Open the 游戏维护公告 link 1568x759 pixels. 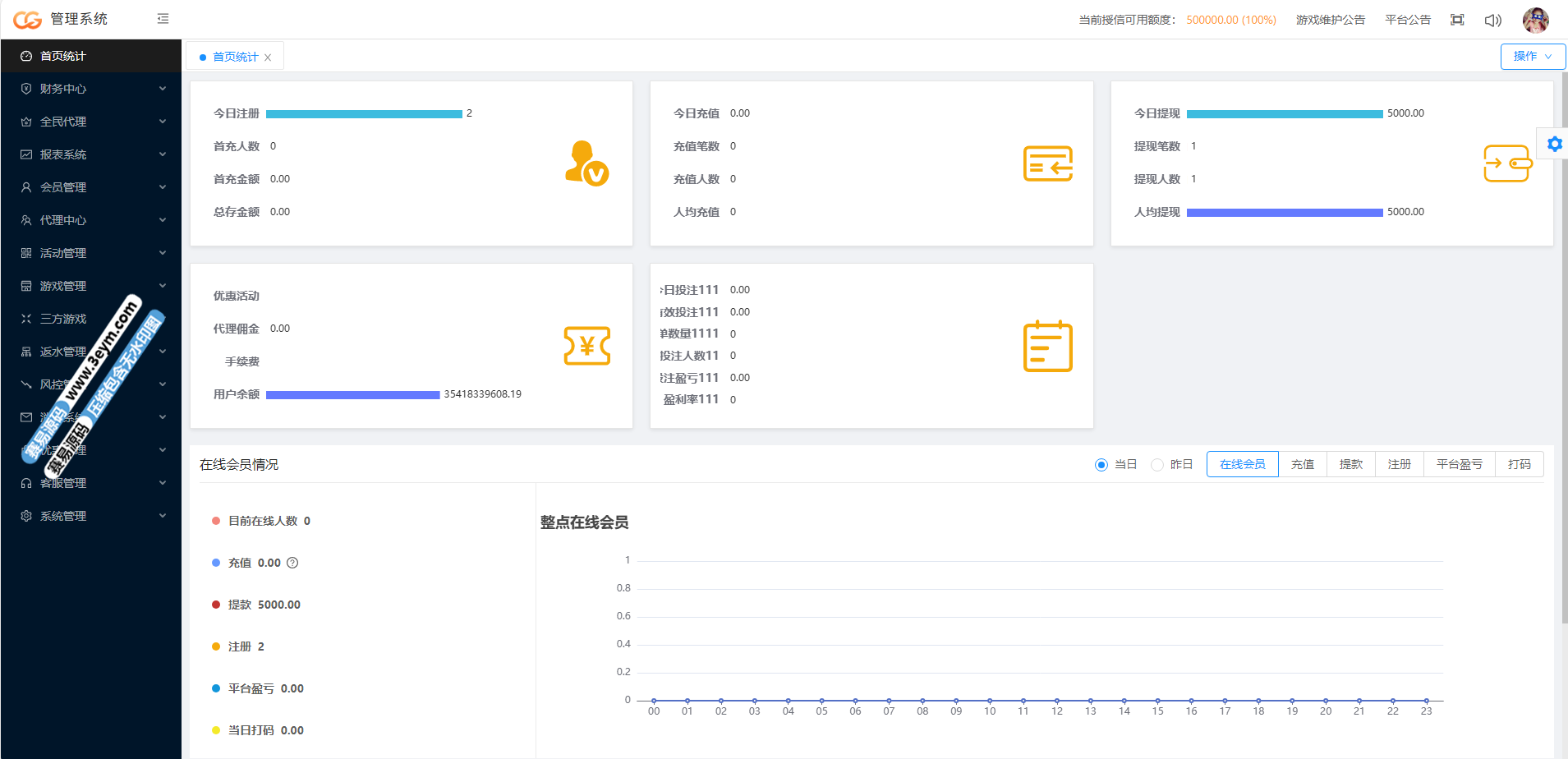(1330, 20)
